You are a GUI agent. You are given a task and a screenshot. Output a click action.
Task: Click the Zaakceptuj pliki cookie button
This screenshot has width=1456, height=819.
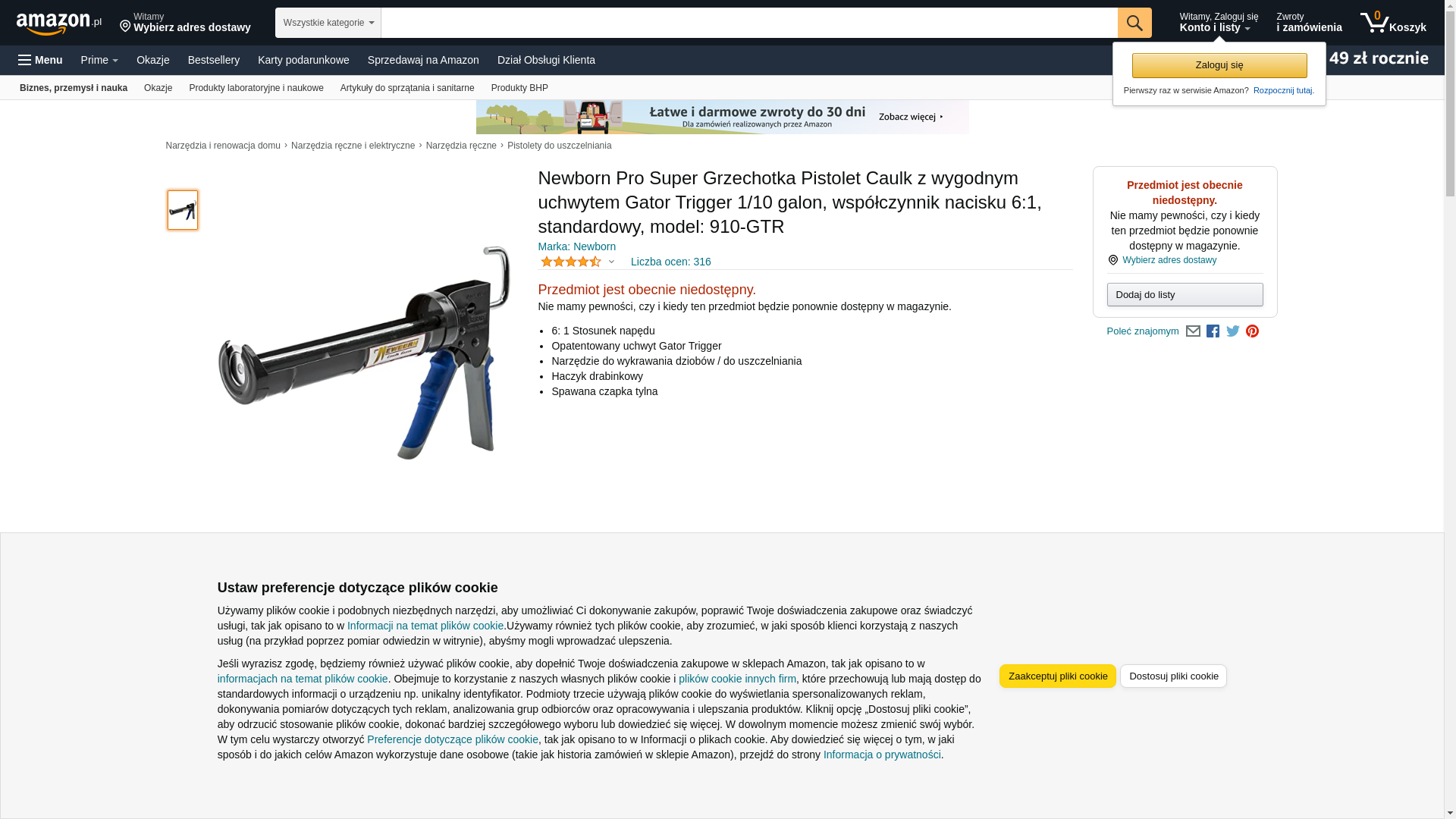point(1057,676)
